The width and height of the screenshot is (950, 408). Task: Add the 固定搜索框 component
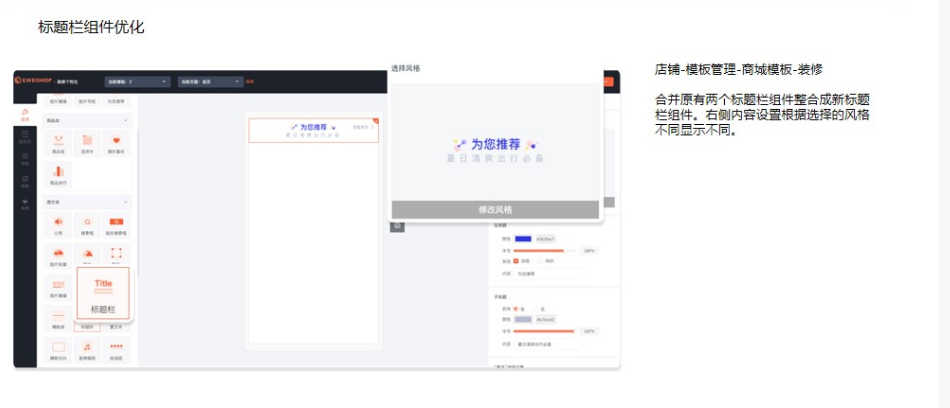pos(116,224)
